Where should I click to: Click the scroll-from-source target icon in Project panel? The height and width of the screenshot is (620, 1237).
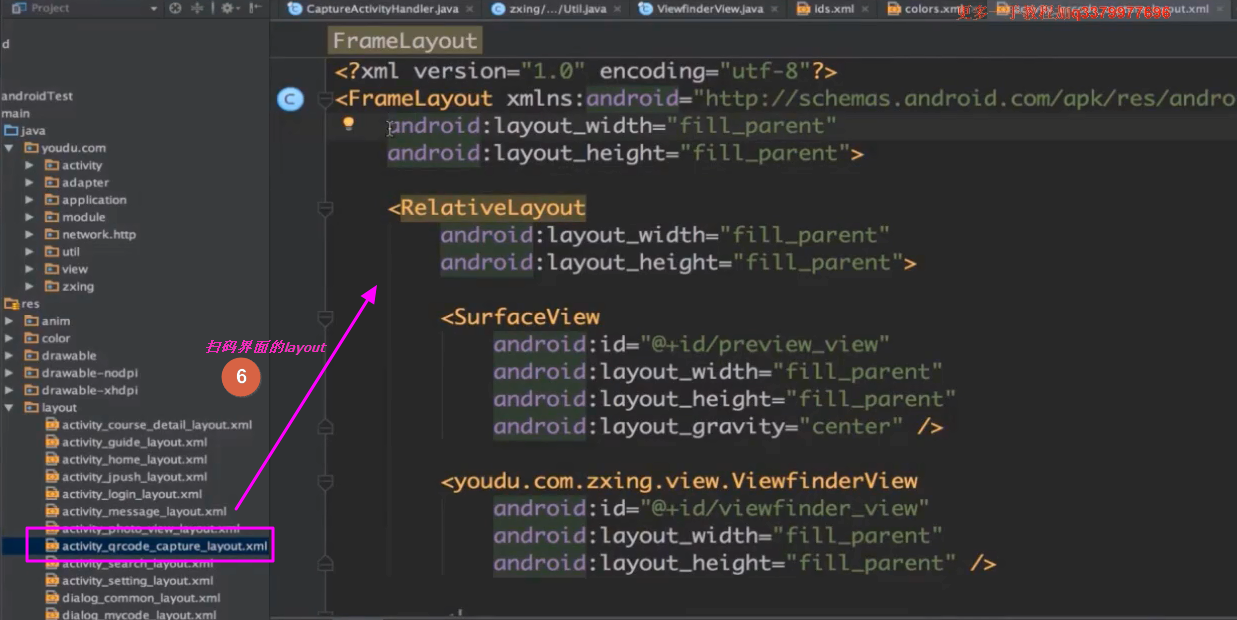point(176,8)
